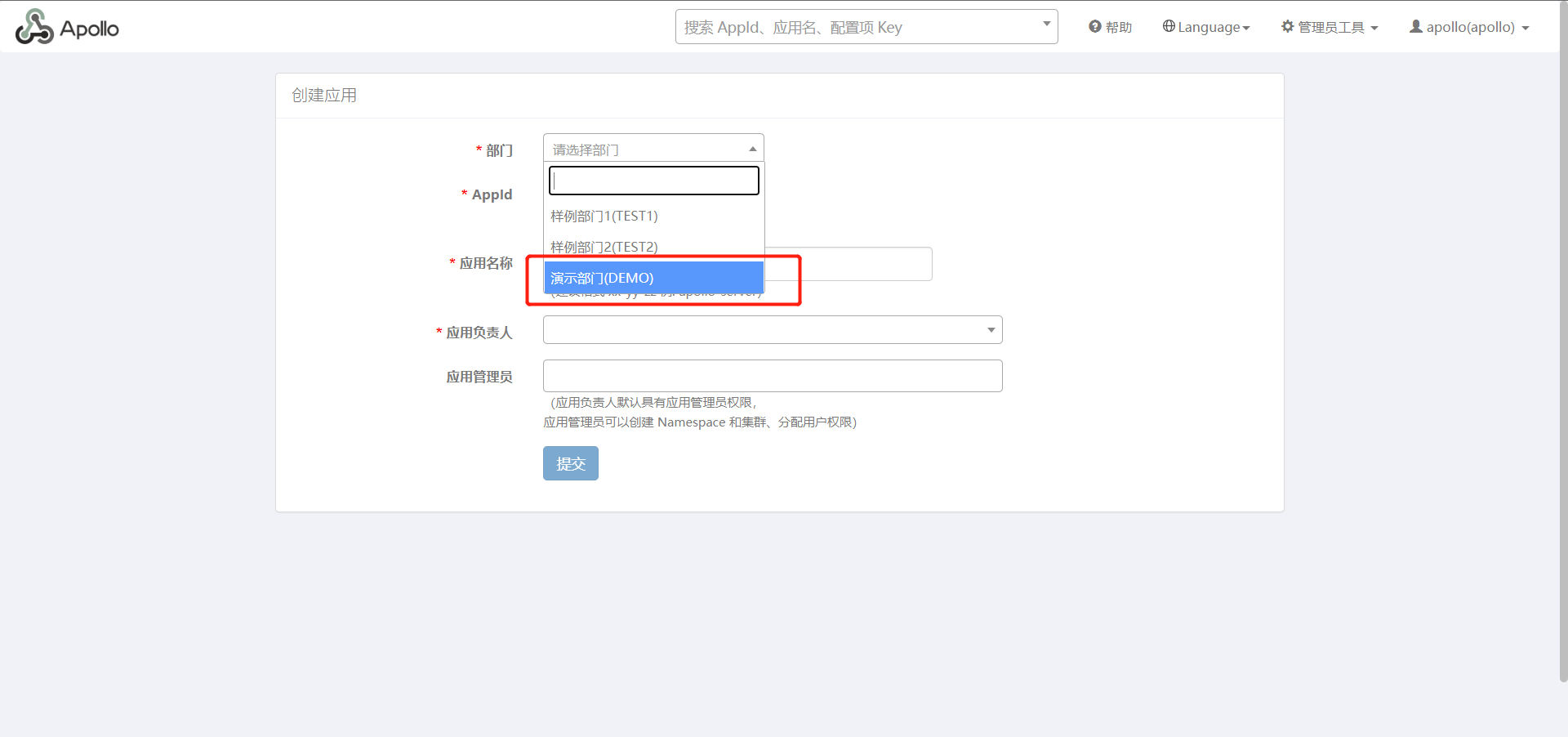Click the apollo user profile icon
This screenshot has width=1568, height=737.
(1416, 27)
